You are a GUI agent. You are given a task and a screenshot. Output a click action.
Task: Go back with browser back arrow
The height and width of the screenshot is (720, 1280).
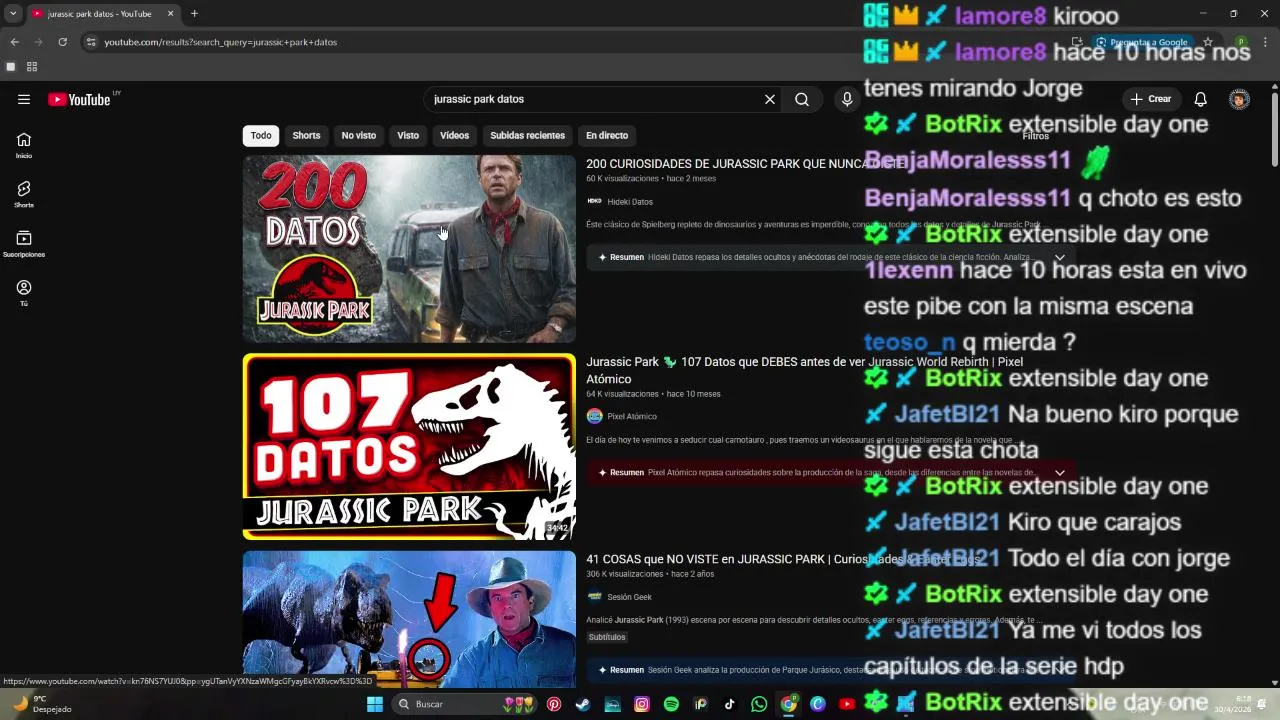point(14,42)
